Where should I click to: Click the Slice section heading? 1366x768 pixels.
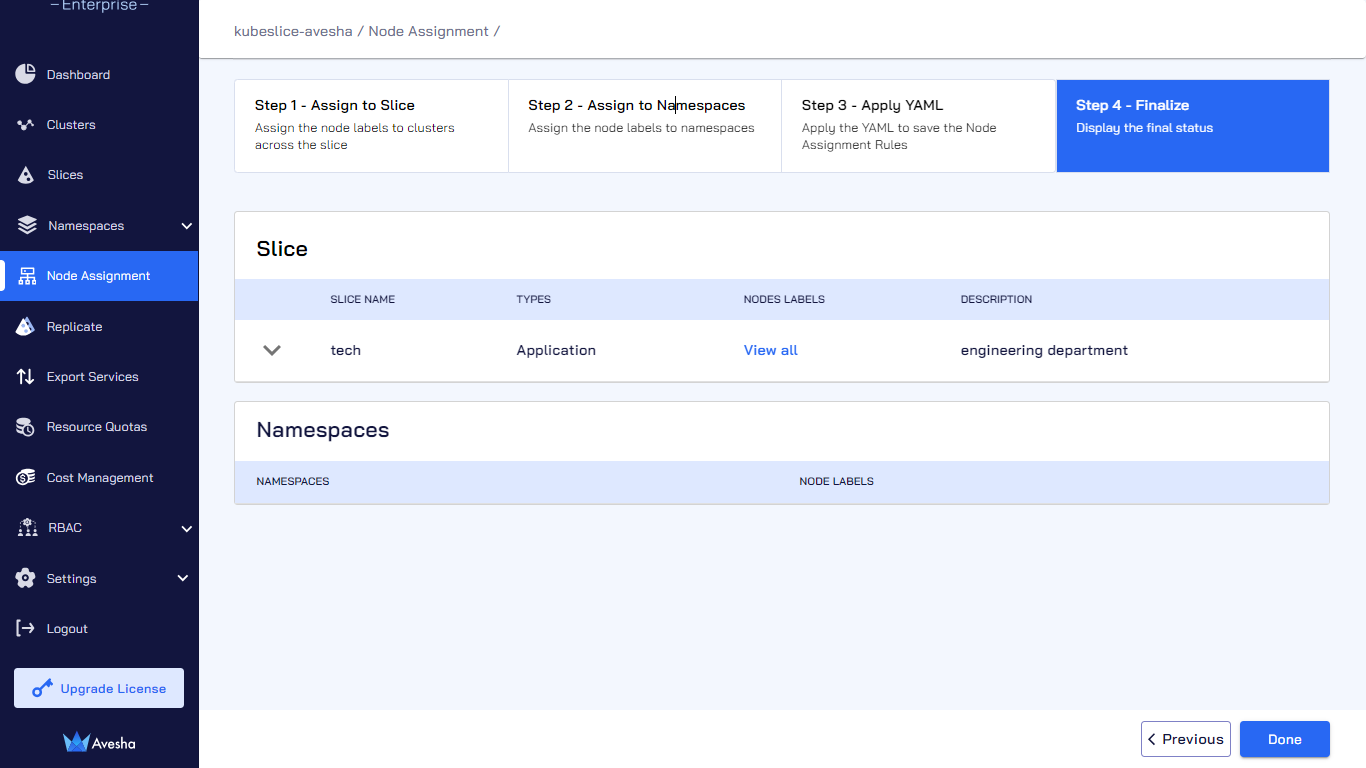pos(282,248)
